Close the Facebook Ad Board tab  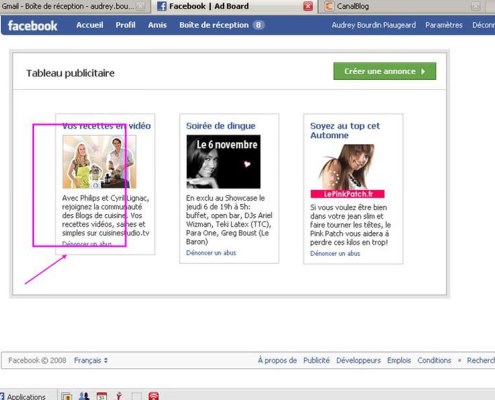pos(308,6)
